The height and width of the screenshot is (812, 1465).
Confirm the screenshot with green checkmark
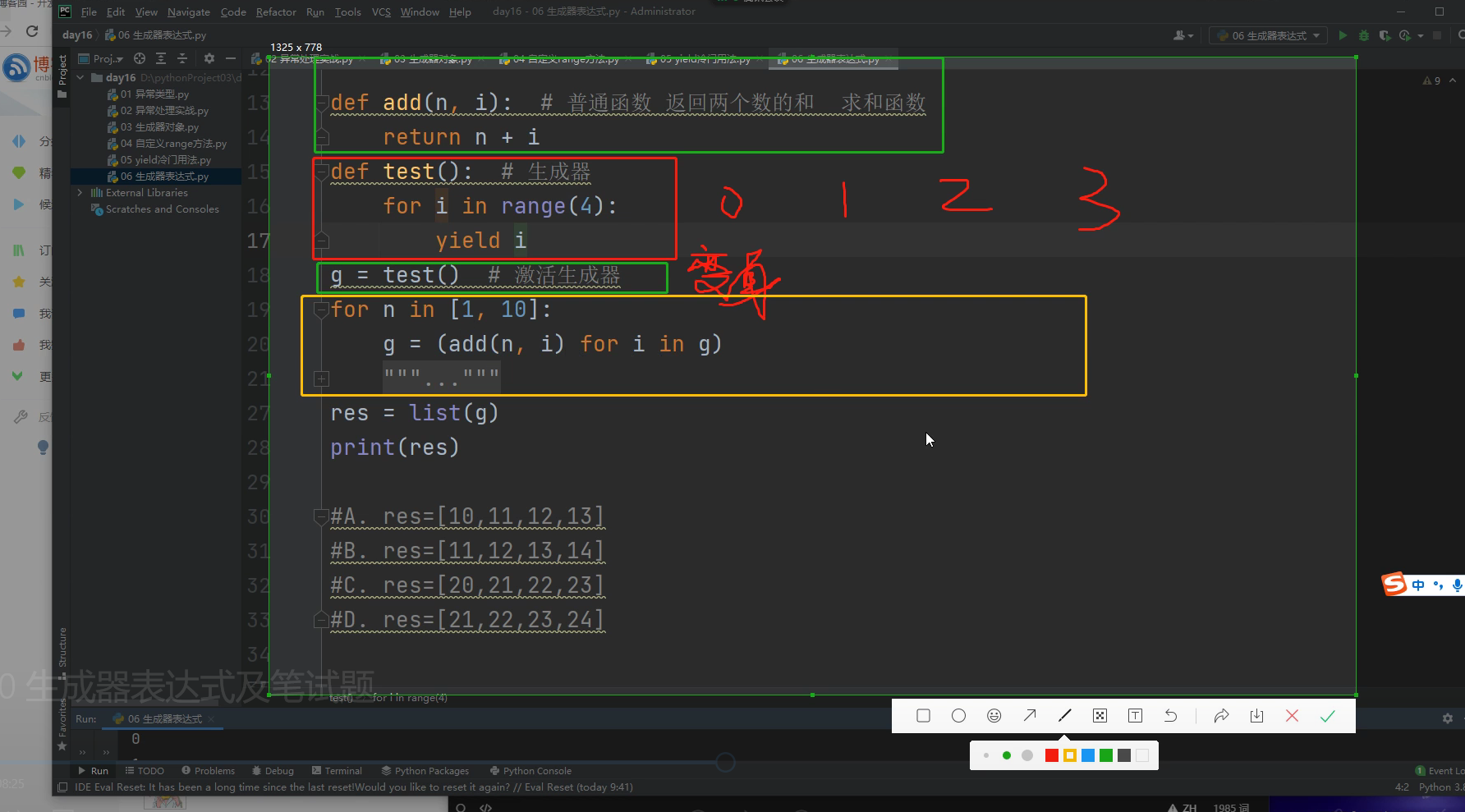click(x=1327, y=716)
